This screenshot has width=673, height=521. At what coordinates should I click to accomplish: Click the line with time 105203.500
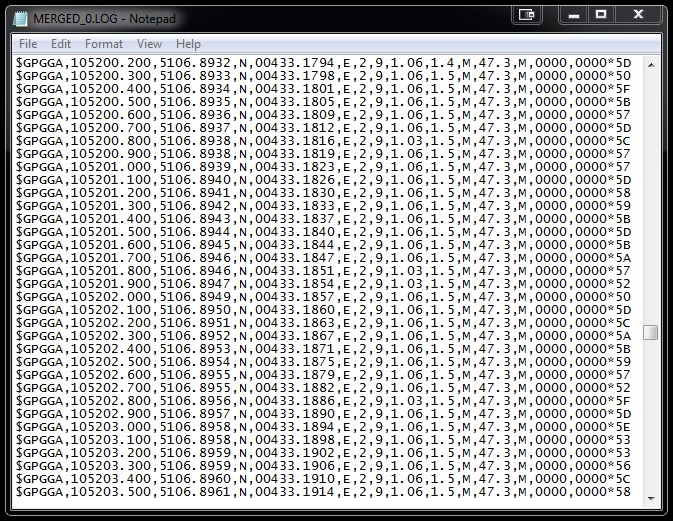(x=324, y=492)
